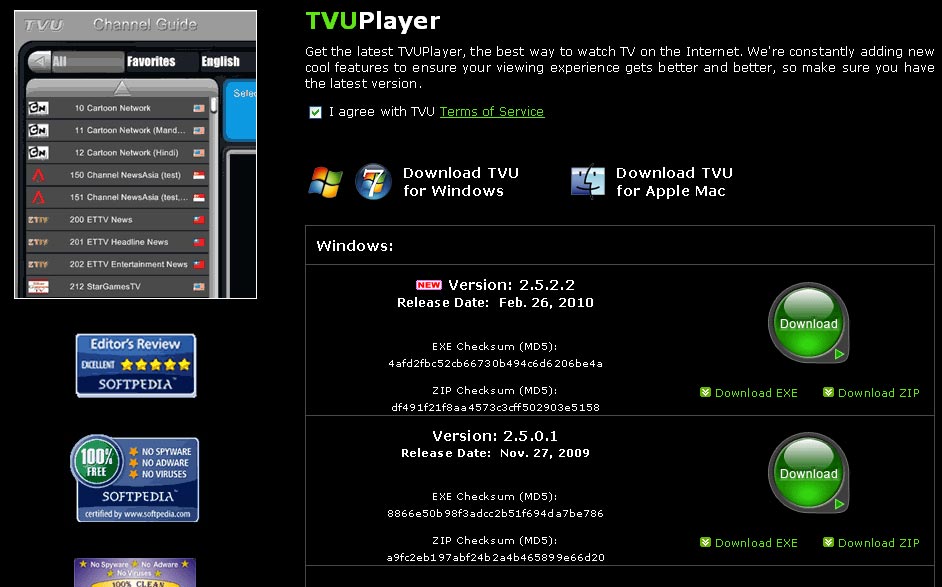
Task: Click the channel list scrollbar handle
Action: [x=213, y=106]
